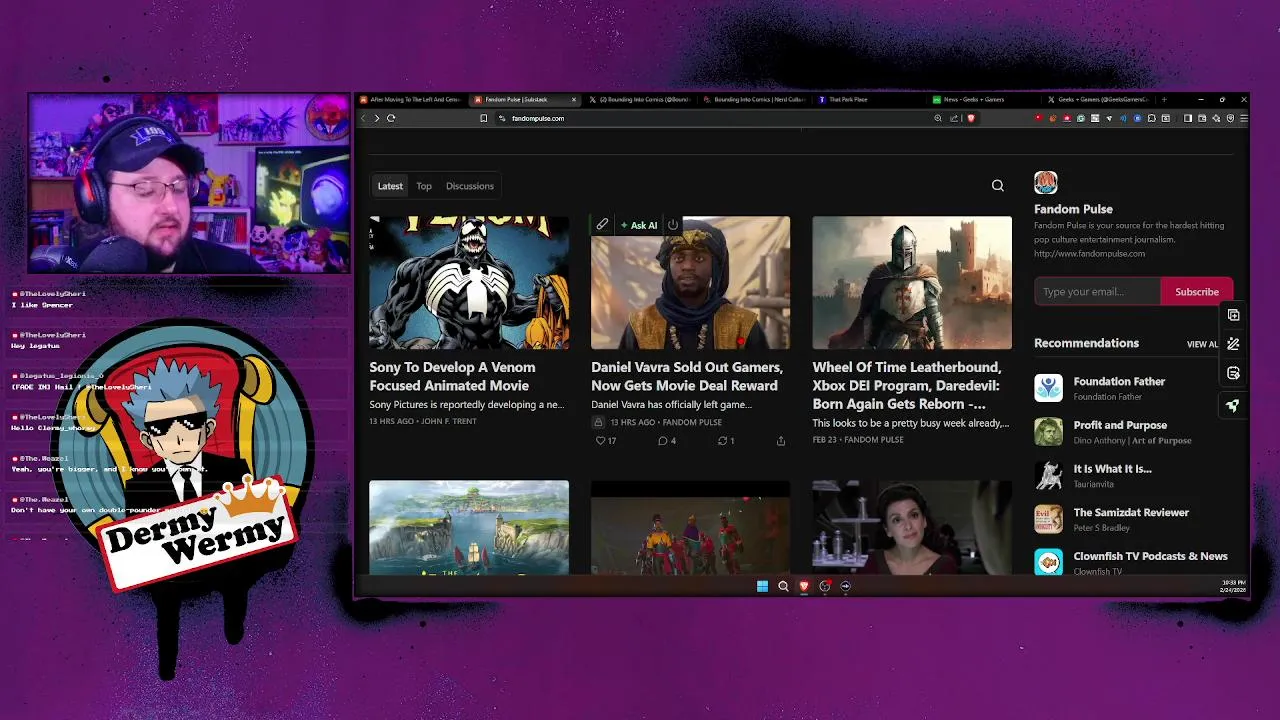The image size is (1280, 720).
Task: Click the sailing ship island thumbnail
Action: coord(469,528)
